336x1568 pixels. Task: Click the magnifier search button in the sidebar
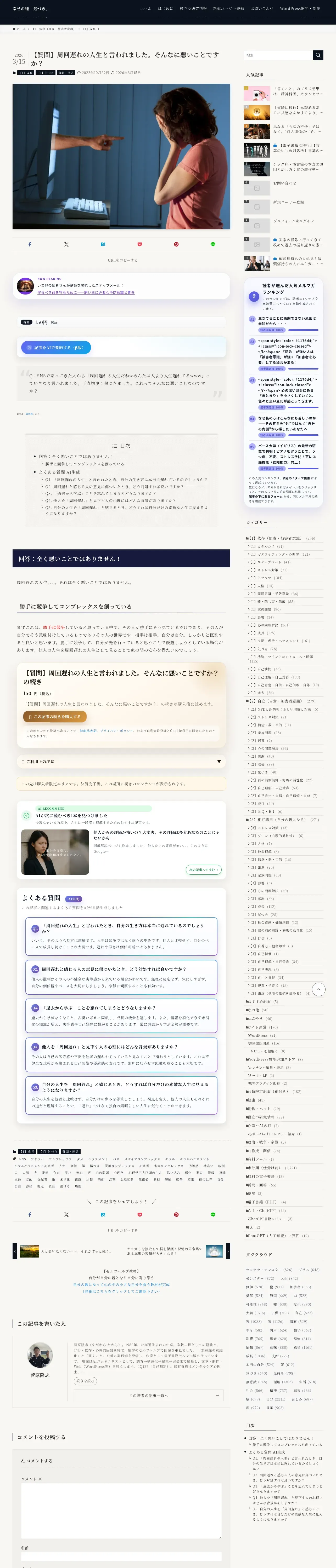(x=318, y=55)
